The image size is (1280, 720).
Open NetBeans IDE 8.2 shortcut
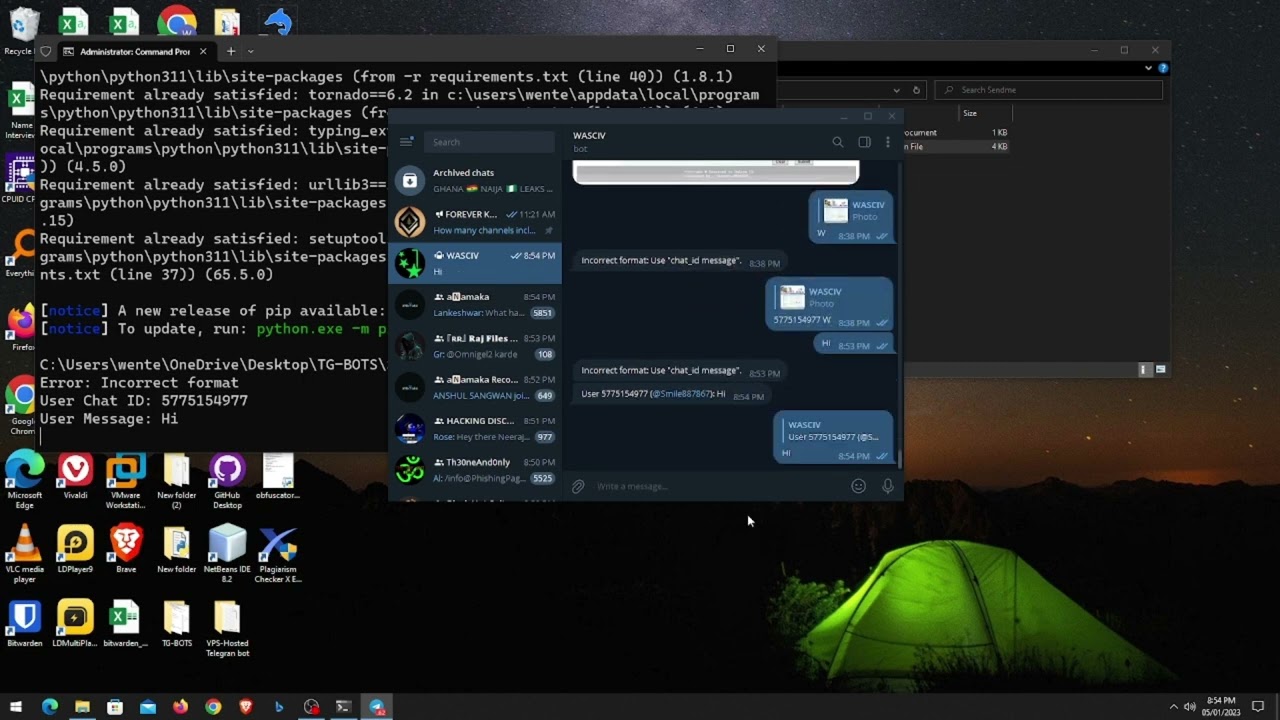tap(227, 553)
